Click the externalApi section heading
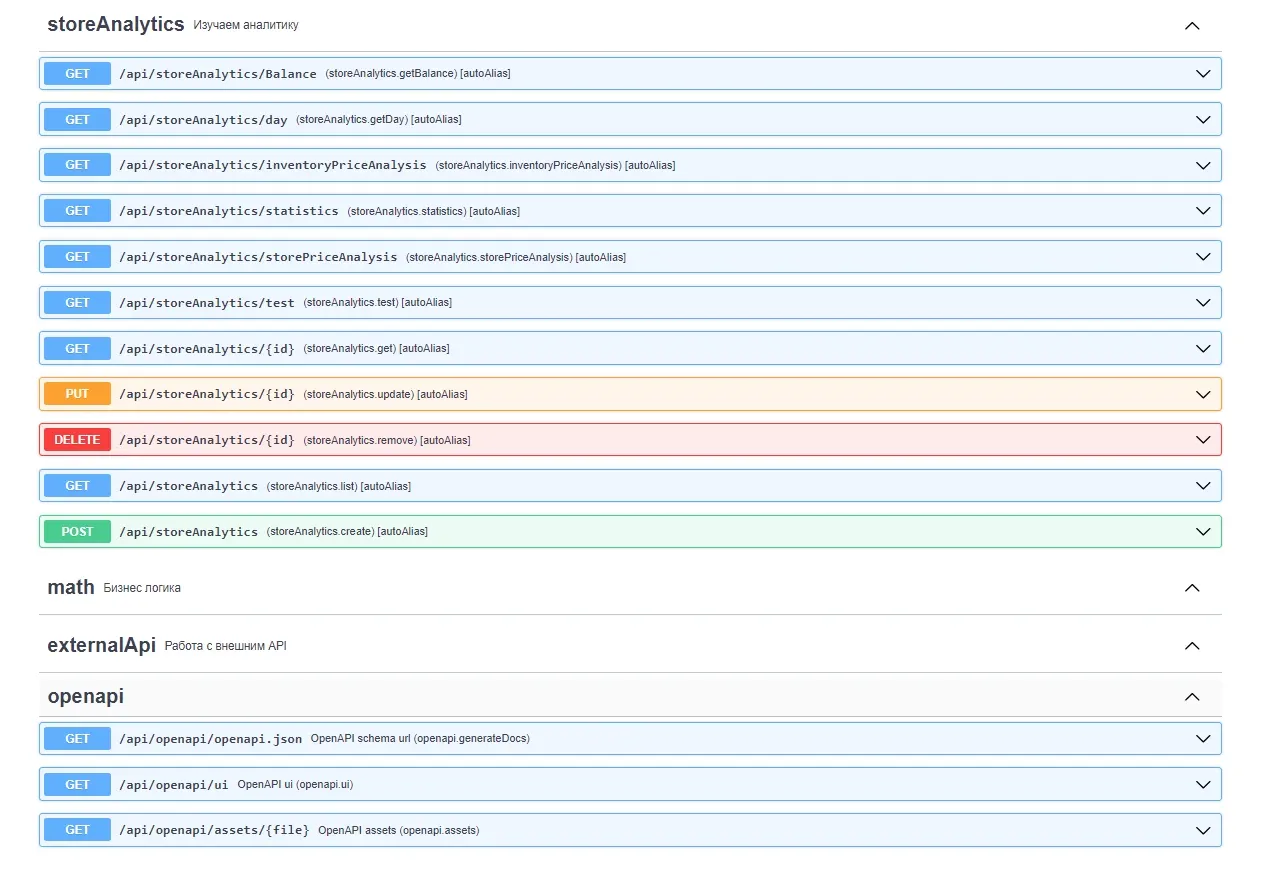Image resolution: width=1280 pixels, height=872 pixels. tap(102, 645)
